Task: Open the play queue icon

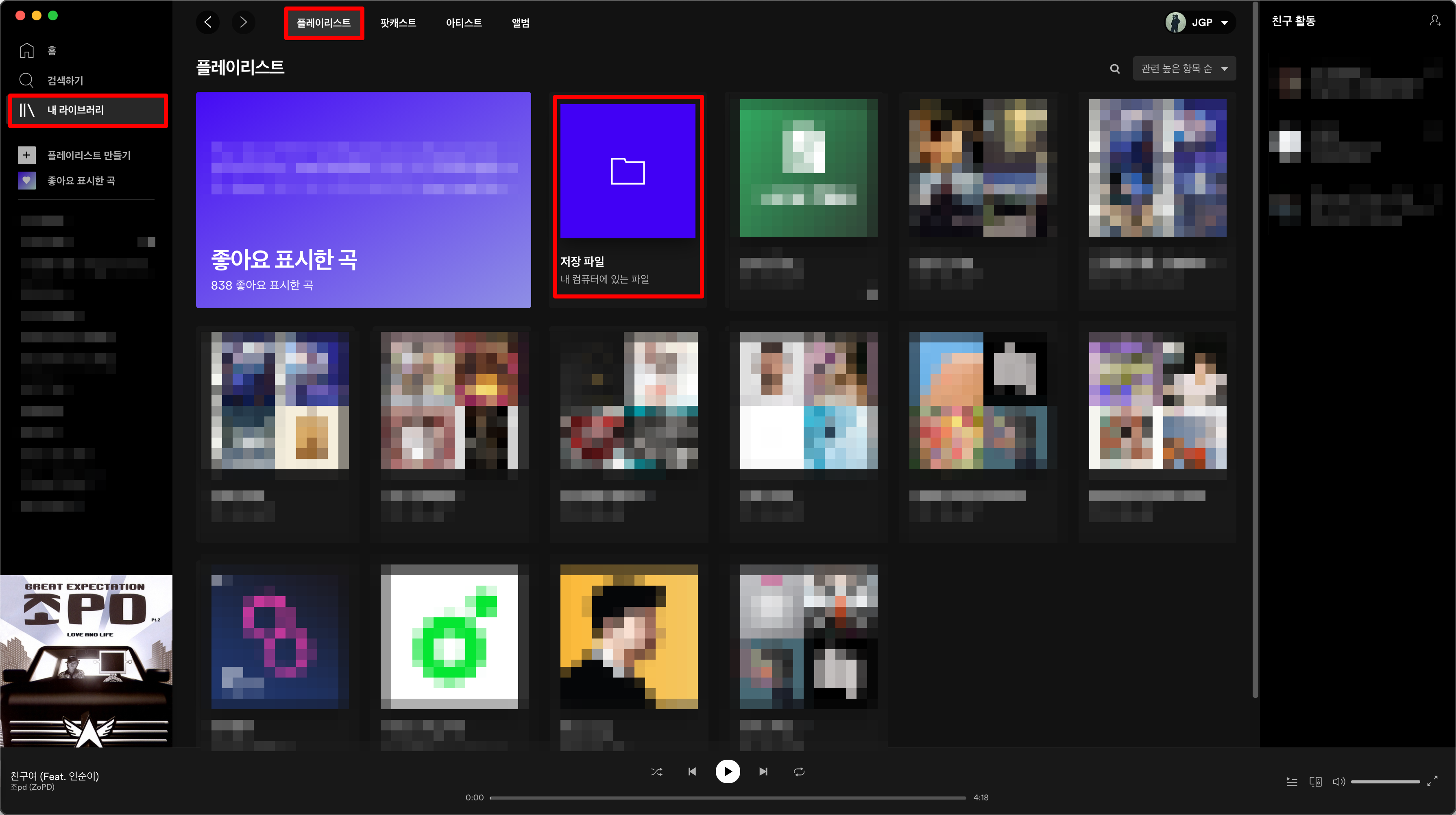Action: tap(1292, 782)
